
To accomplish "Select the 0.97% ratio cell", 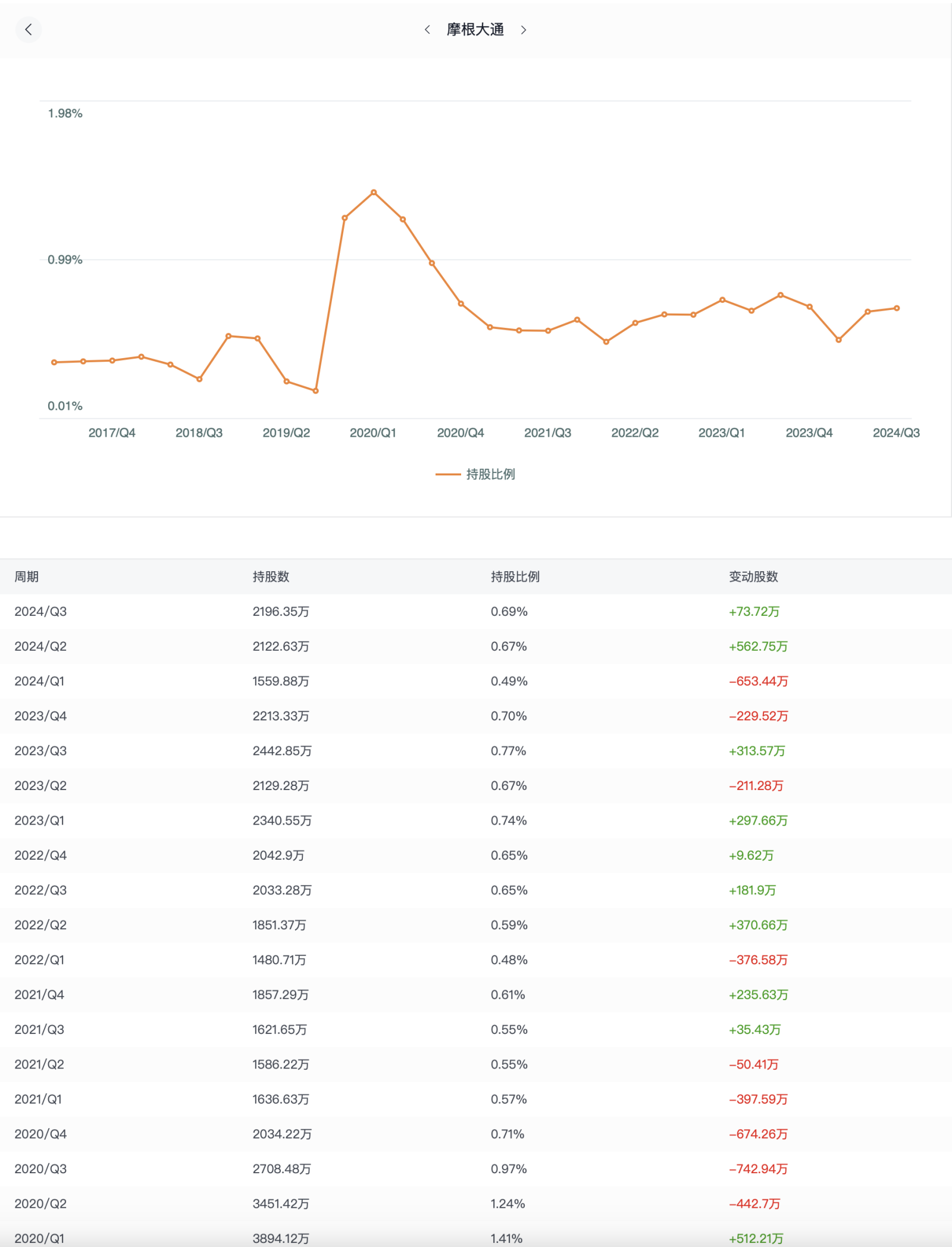I will click(x=509, y=1168).
